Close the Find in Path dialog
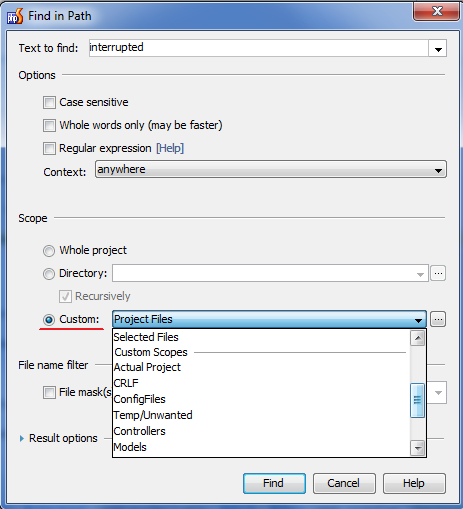 437,12
